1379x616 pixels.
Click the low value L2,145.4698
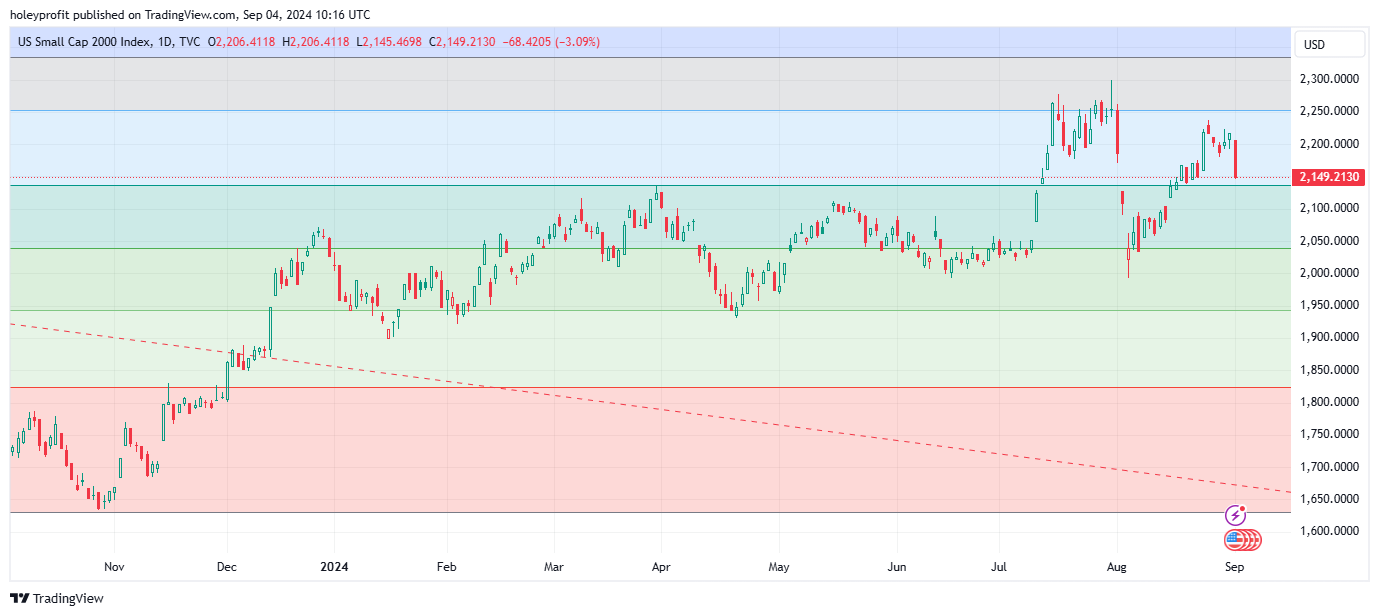pos(388,42)
